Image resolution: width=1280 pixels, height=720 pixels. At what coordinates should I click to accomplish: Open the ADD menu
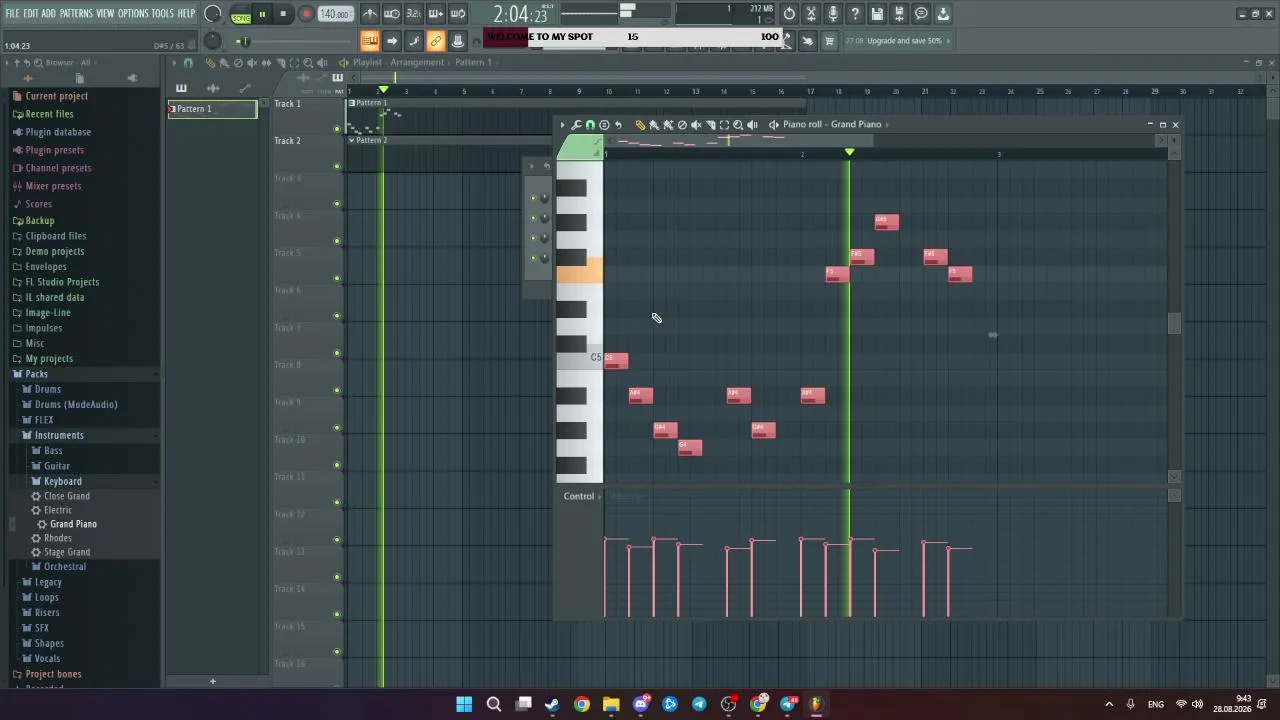[x=49, y=14]
